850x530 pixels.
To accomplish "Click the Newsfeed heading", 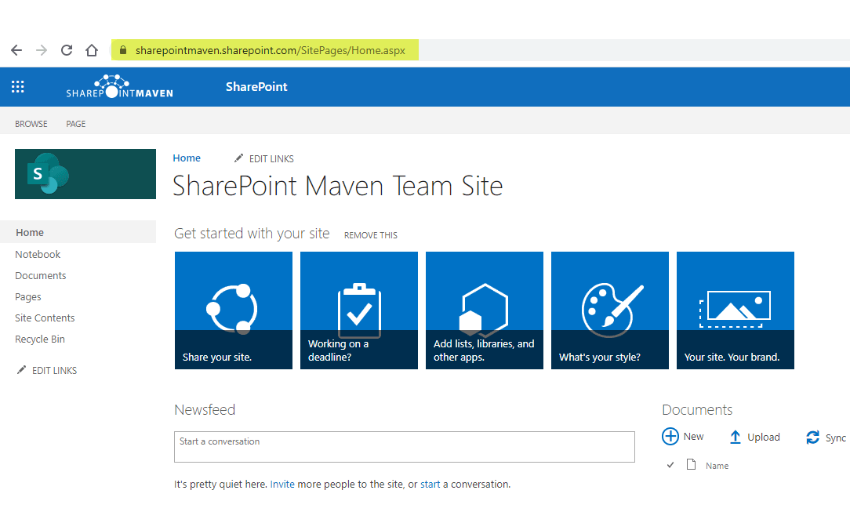I will (x=205, y=410).
